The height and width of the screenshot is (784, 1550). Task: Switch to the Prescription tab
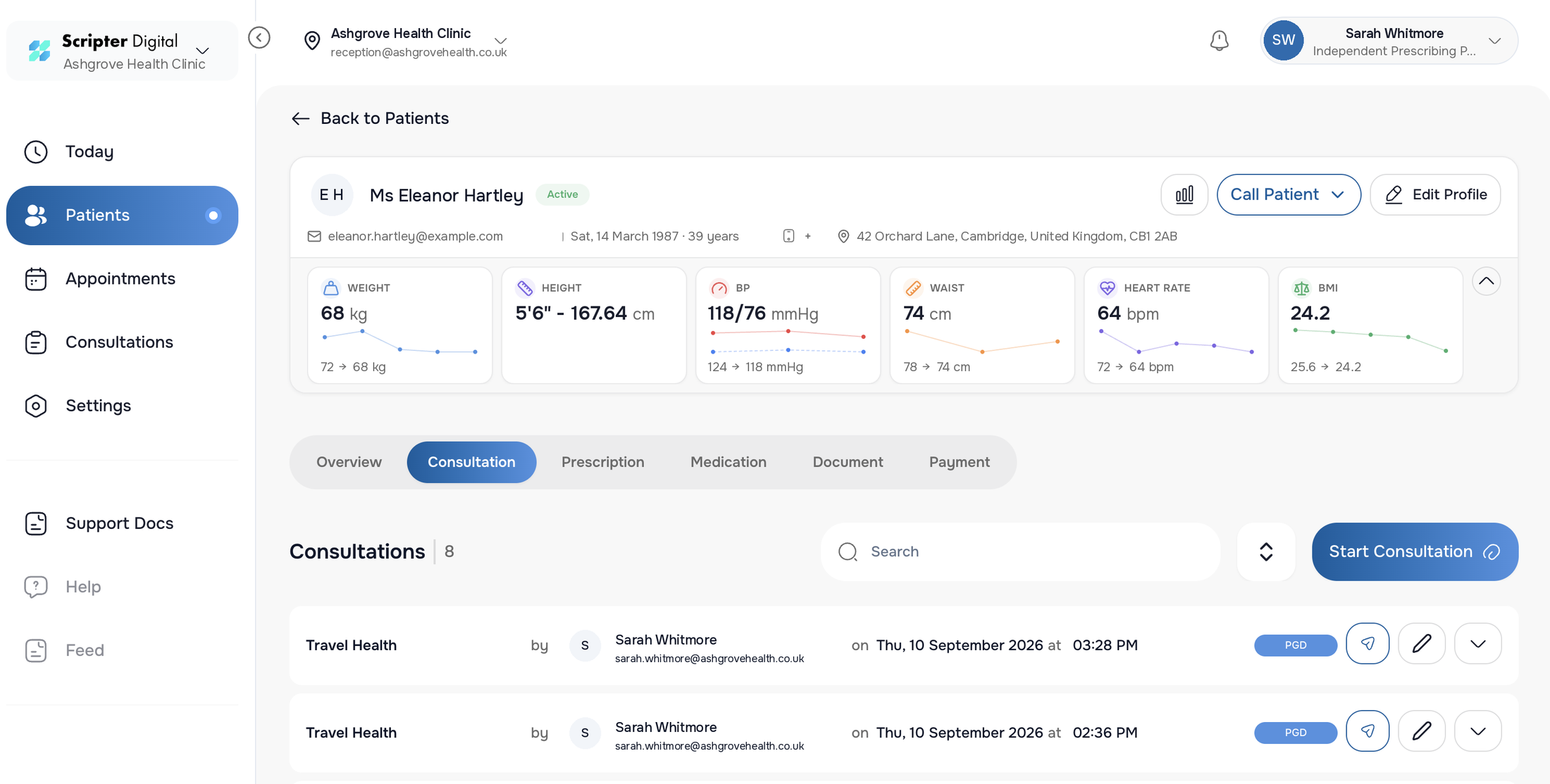603,462
